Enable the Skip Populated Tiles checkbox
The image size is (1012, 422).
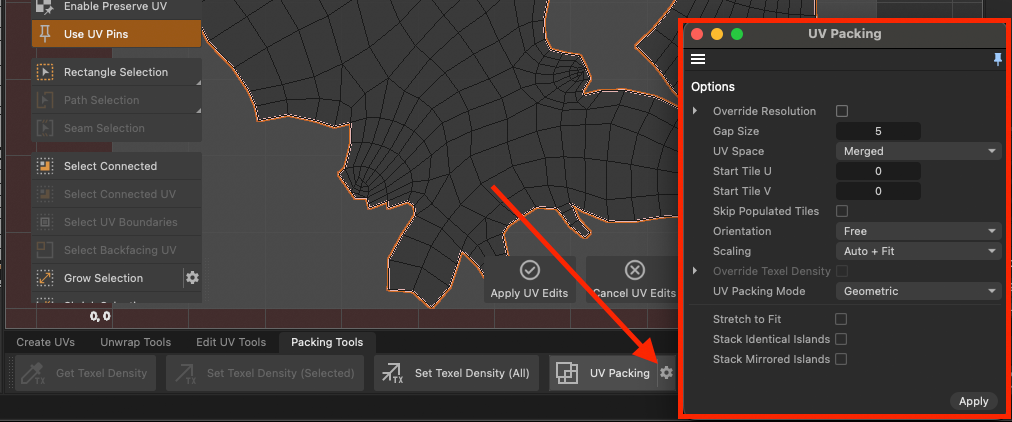click(x=842, y=211)
